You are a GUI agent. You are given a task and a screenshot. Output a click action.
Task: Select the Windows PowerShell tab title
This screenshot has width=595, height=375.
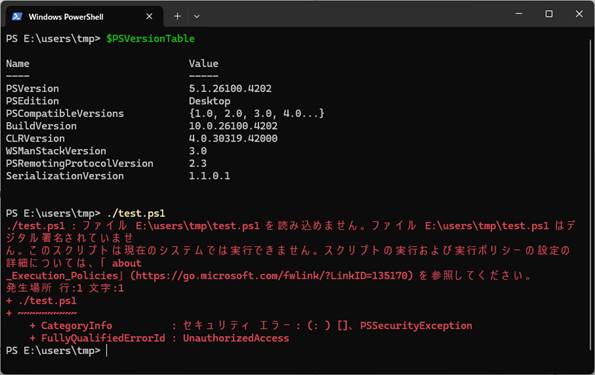pyautogui.click(x=66, y=17)
